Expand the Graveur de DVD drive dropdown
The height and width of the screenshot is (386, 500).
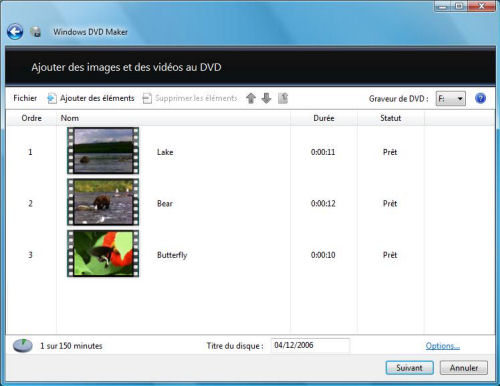click(x=451, y=99)
